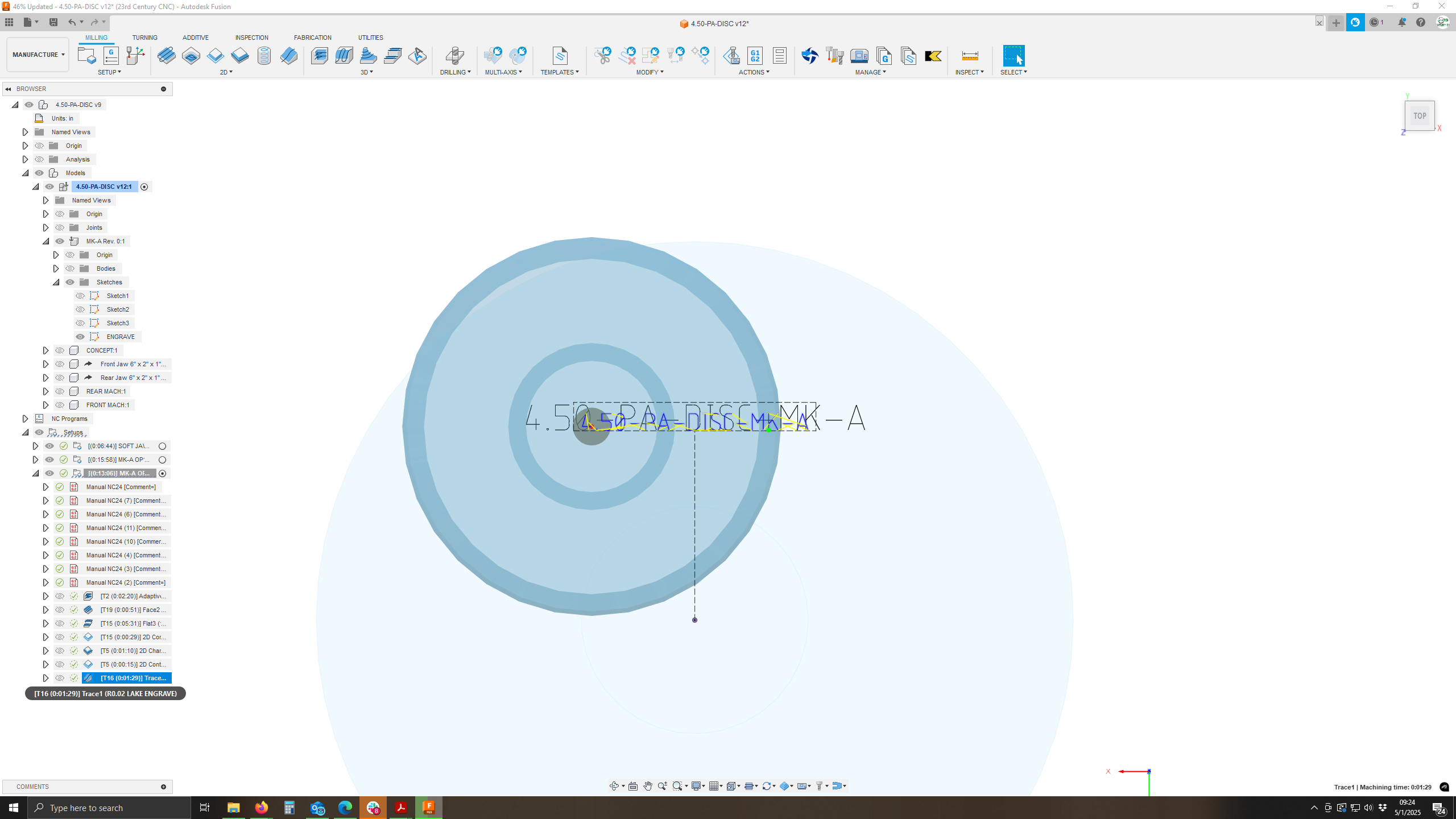Open the Tool Library
This screenshot has width=1456, height=819.
(834, 55)
